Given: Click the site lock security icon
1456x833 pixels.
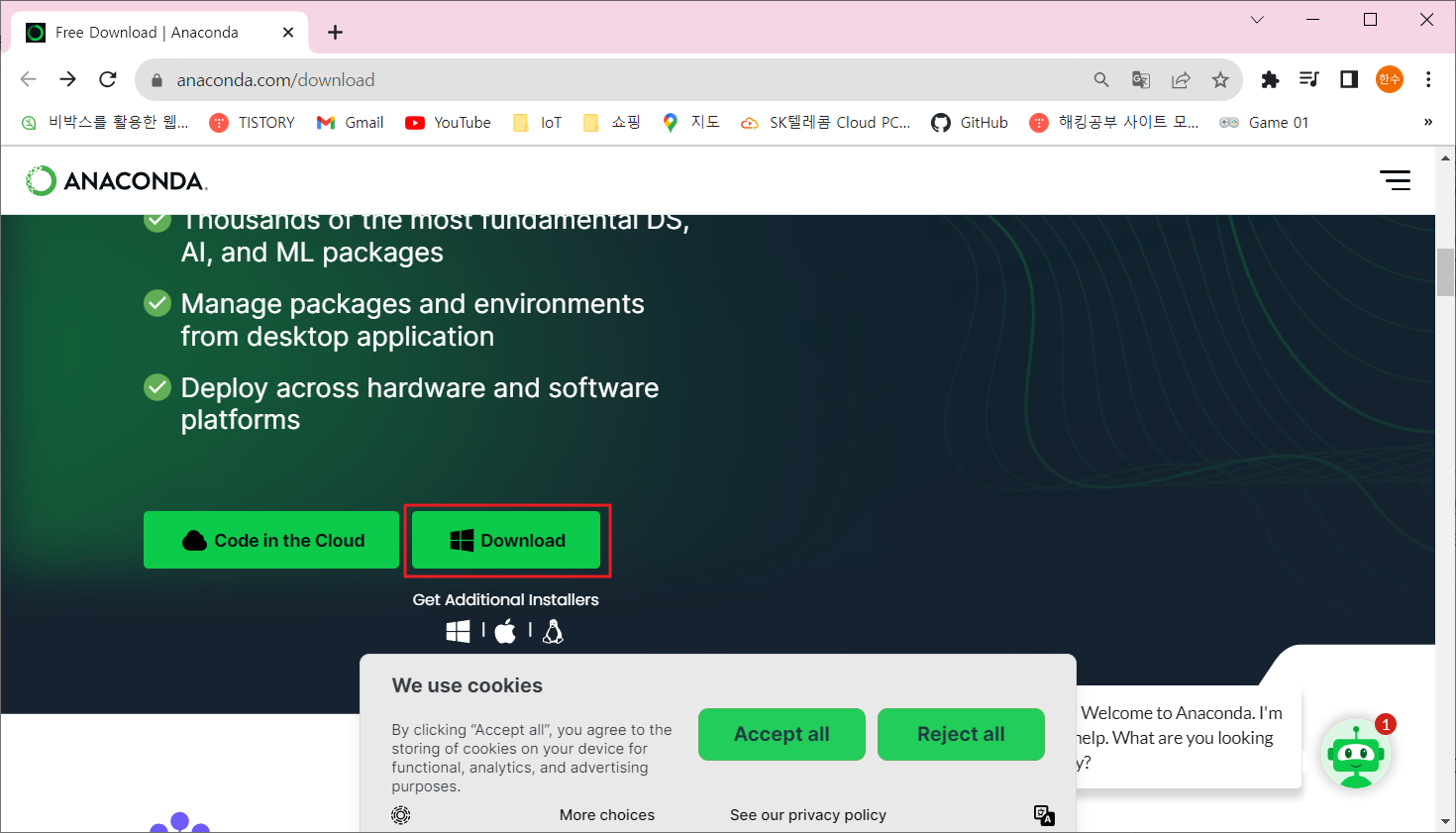Looking at the screenshot, I should coord(156,80).
